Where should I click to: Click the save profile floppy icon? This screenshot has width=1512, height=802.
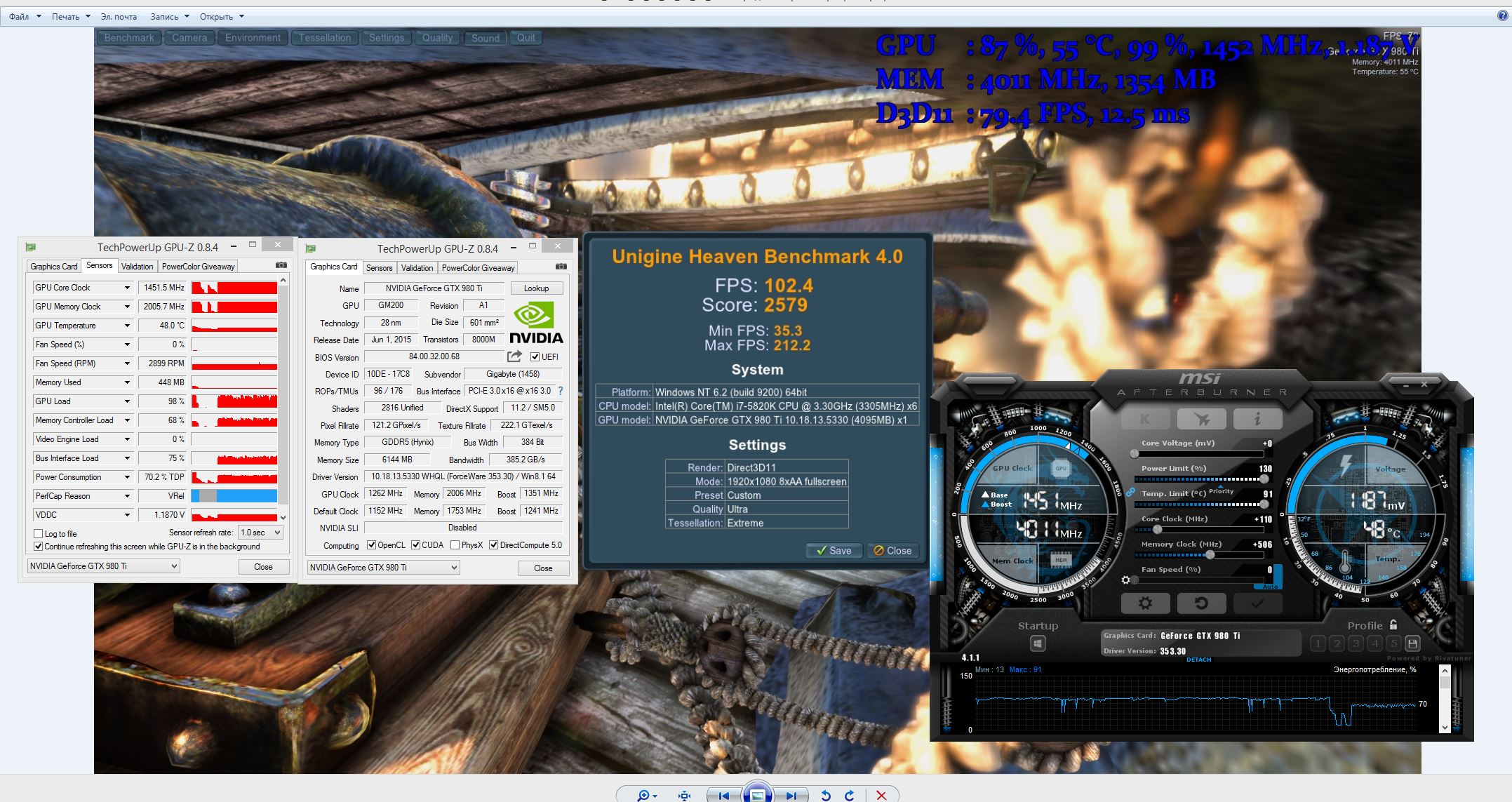coord(1412,643)
